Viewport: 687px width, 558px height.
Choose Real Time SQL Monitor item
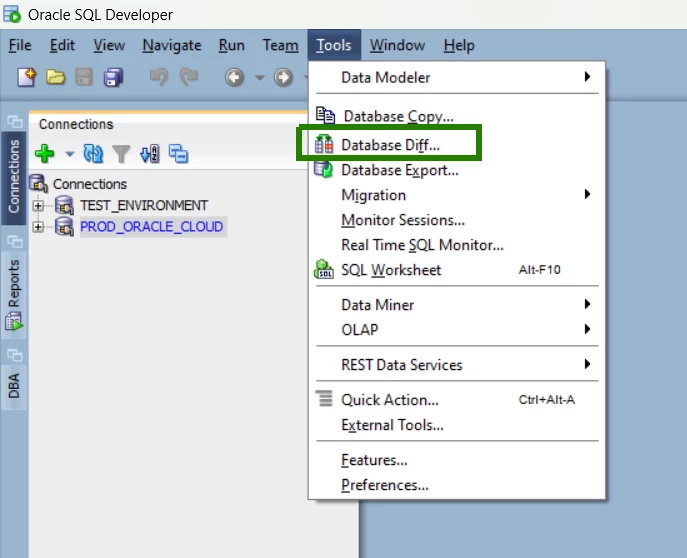[457, 245]
